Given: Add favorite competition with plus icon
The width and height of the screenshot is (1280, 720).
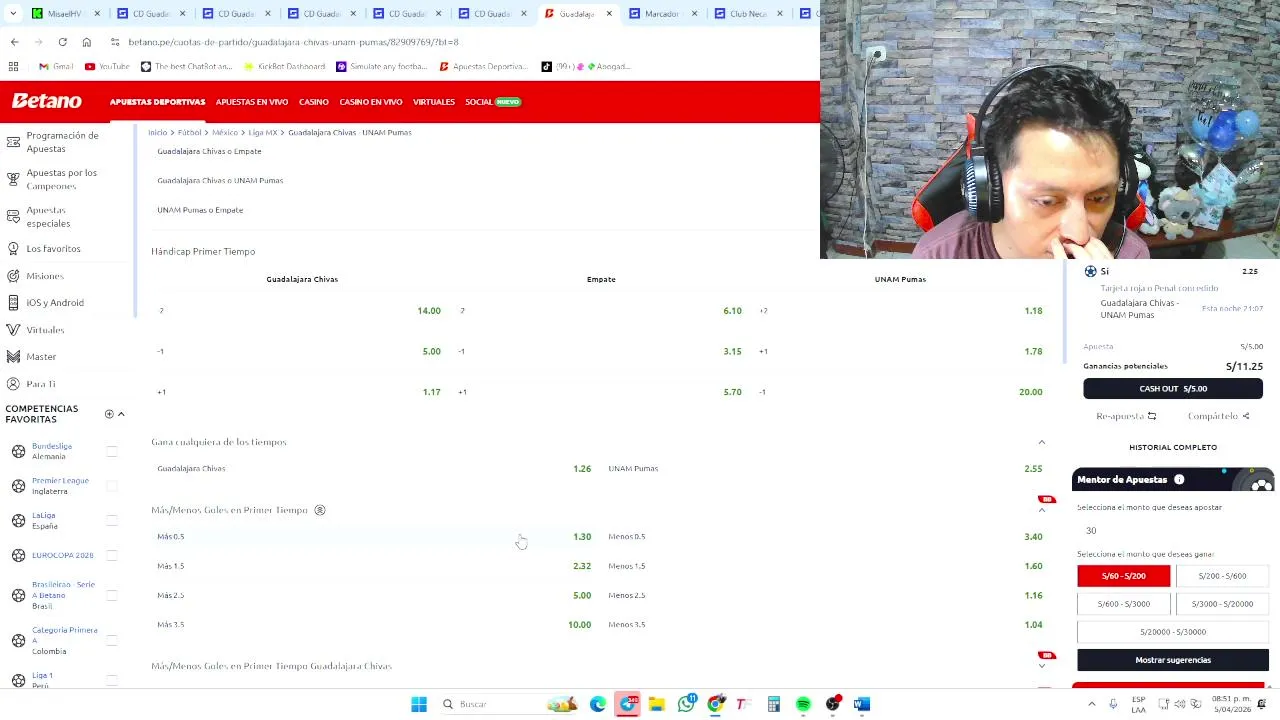Looking at the screenshot, I should tap(109, 414).
